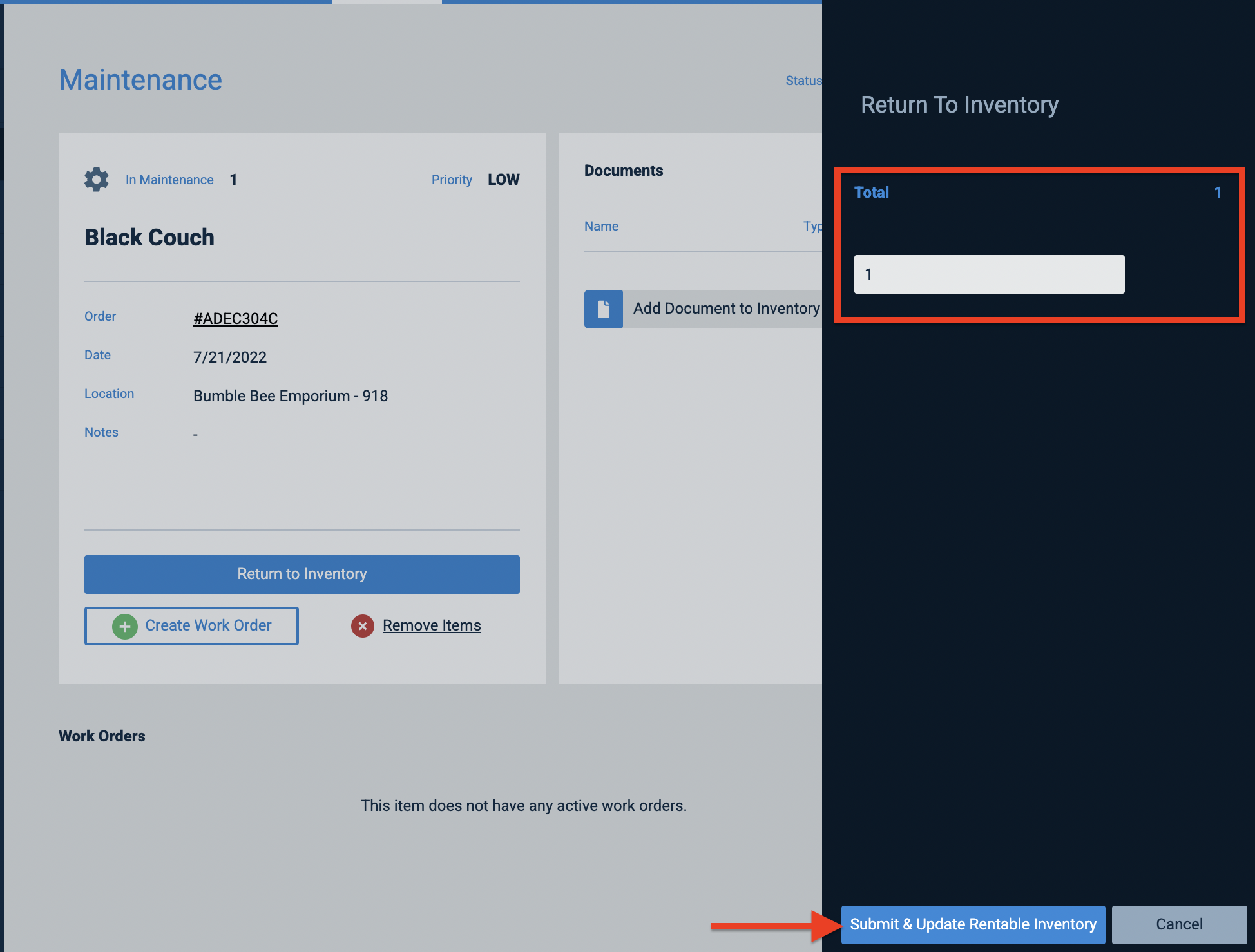Click the Order field label
The width and height of the screenshot is (1255, 952).
tap(100, 316)
